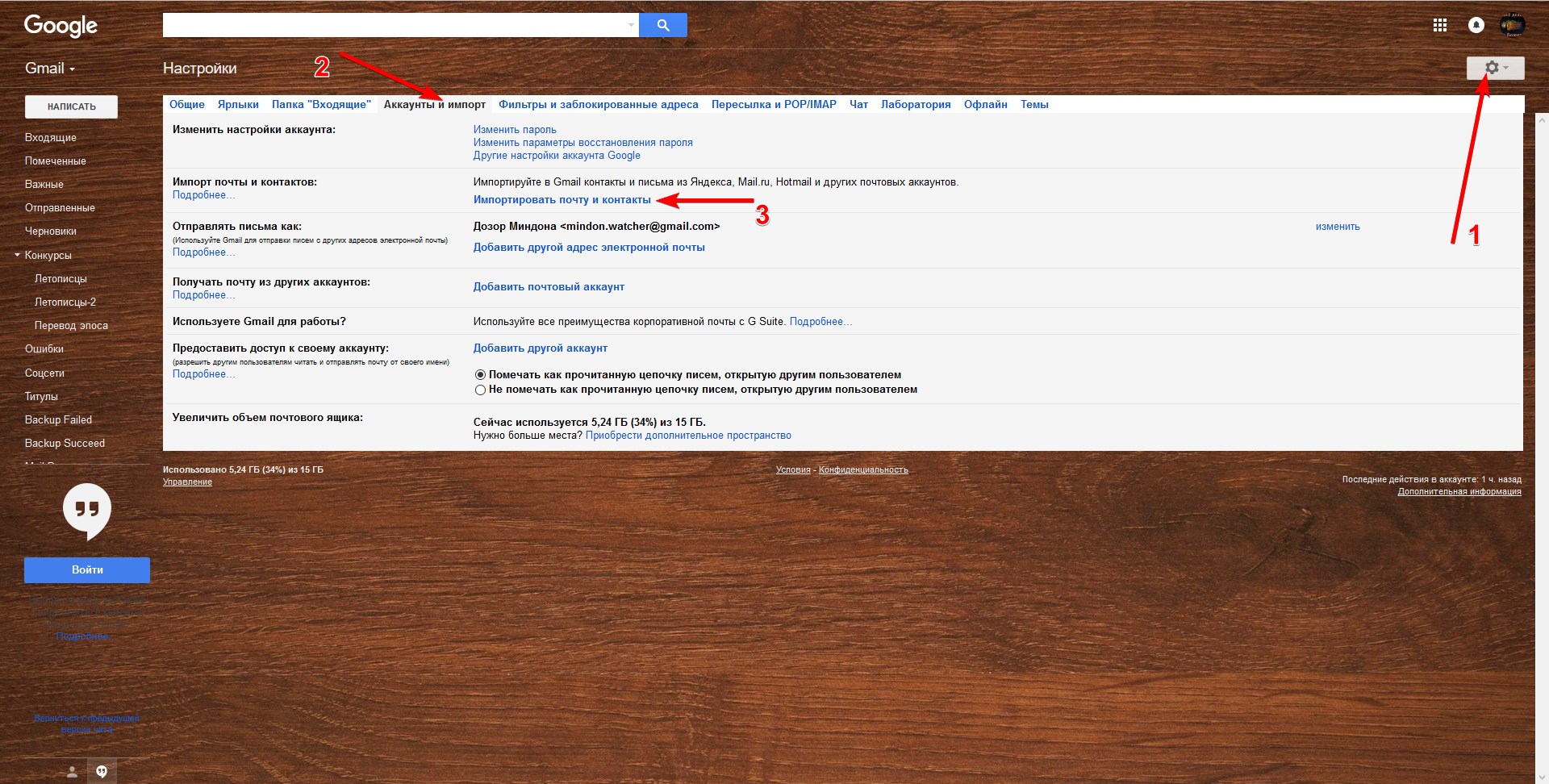Image resolution: width=1549 pixels, height=784 pixels.
Task: Select 'Не помечать как прочитанную' radio option
Action: (x=480, y=390)
